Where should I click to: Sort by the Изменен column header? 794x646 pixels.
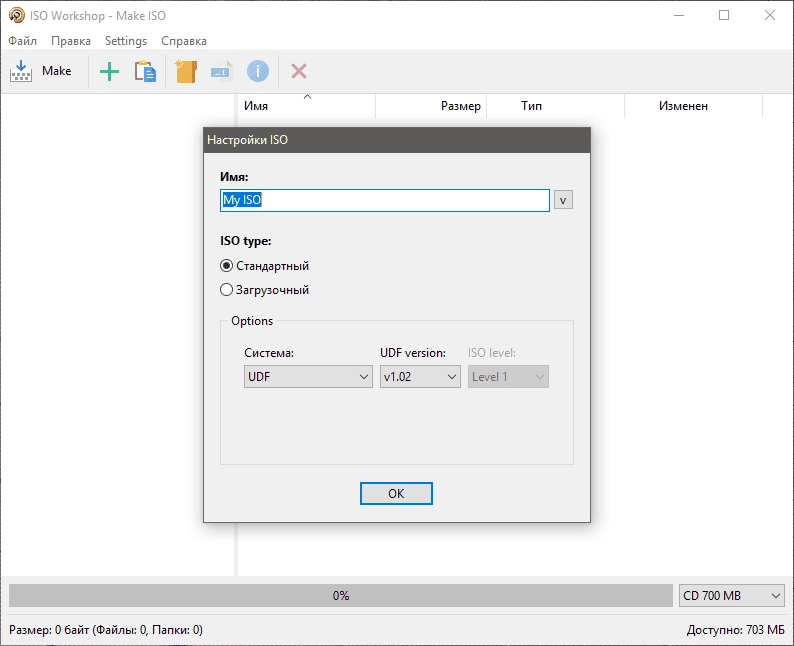pyautogui.click(x=693, y=106)
